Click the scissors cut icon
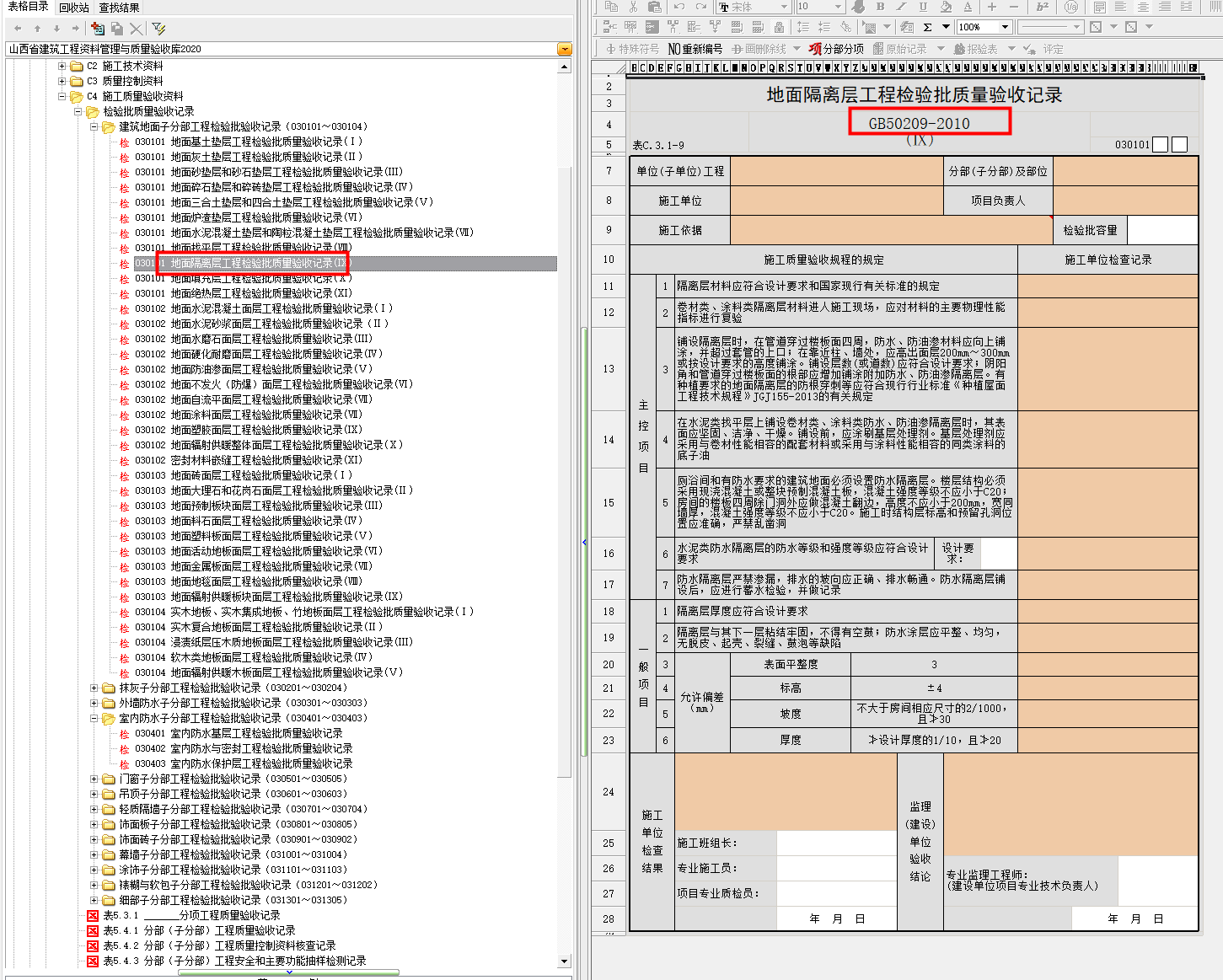Viewport: 1223px width, 980px height. click(632, 7)
